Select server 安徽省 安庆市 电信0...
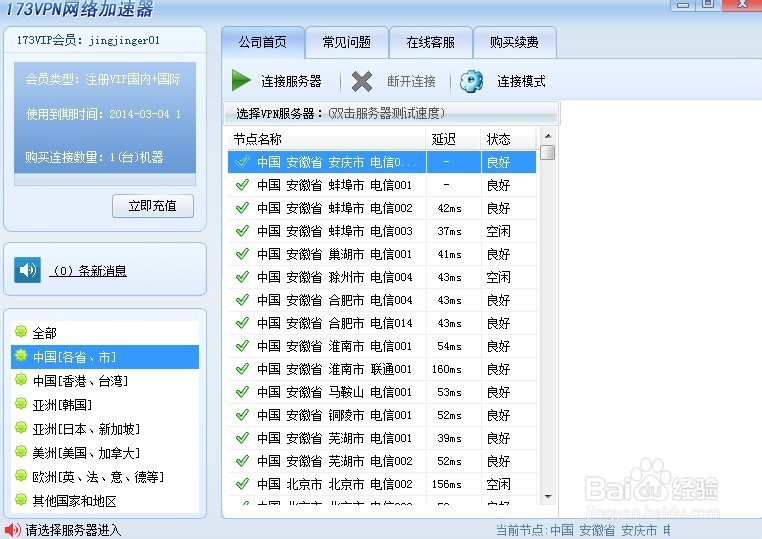 382,162
